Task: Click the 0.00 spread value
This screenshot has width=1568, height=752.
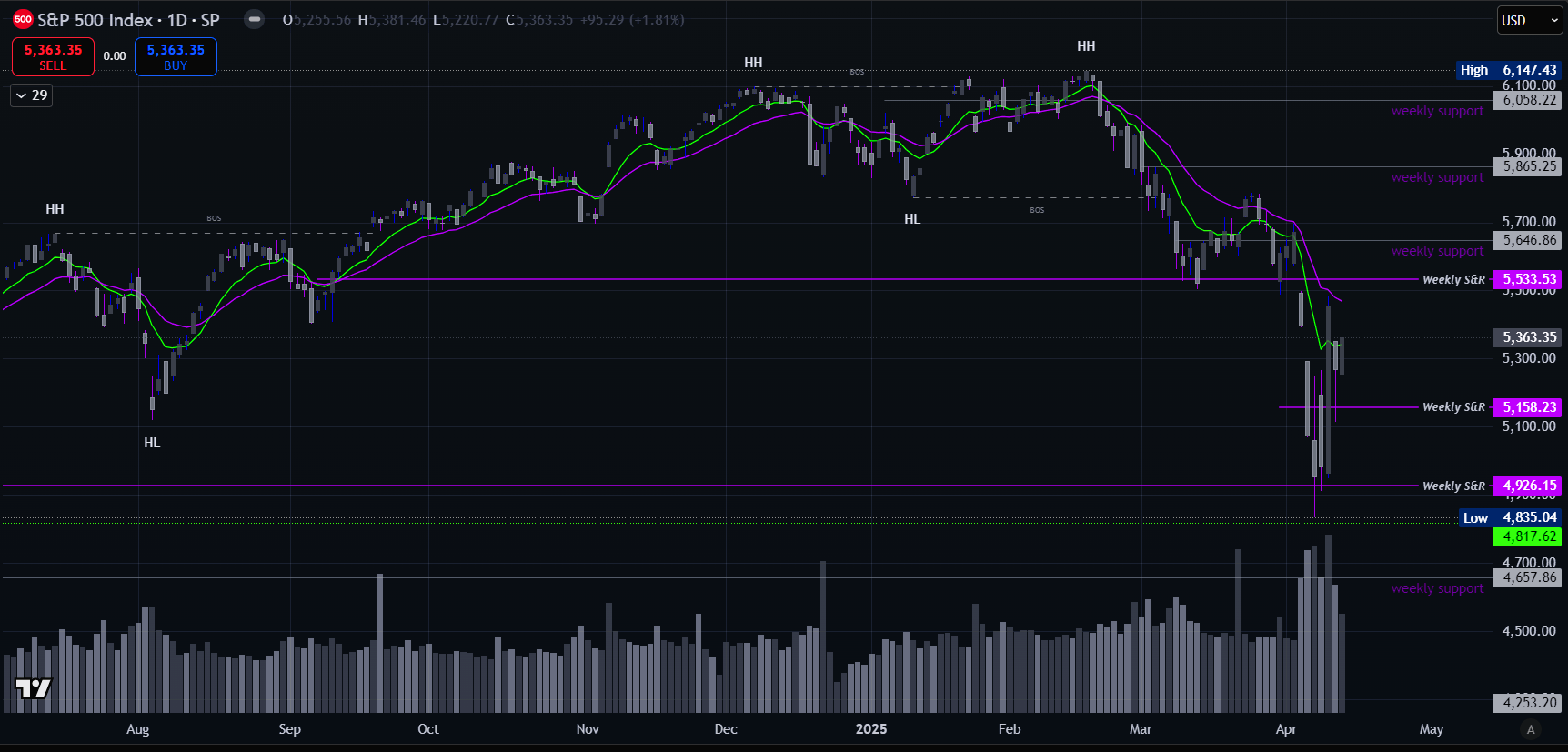Action: (115, 56)
